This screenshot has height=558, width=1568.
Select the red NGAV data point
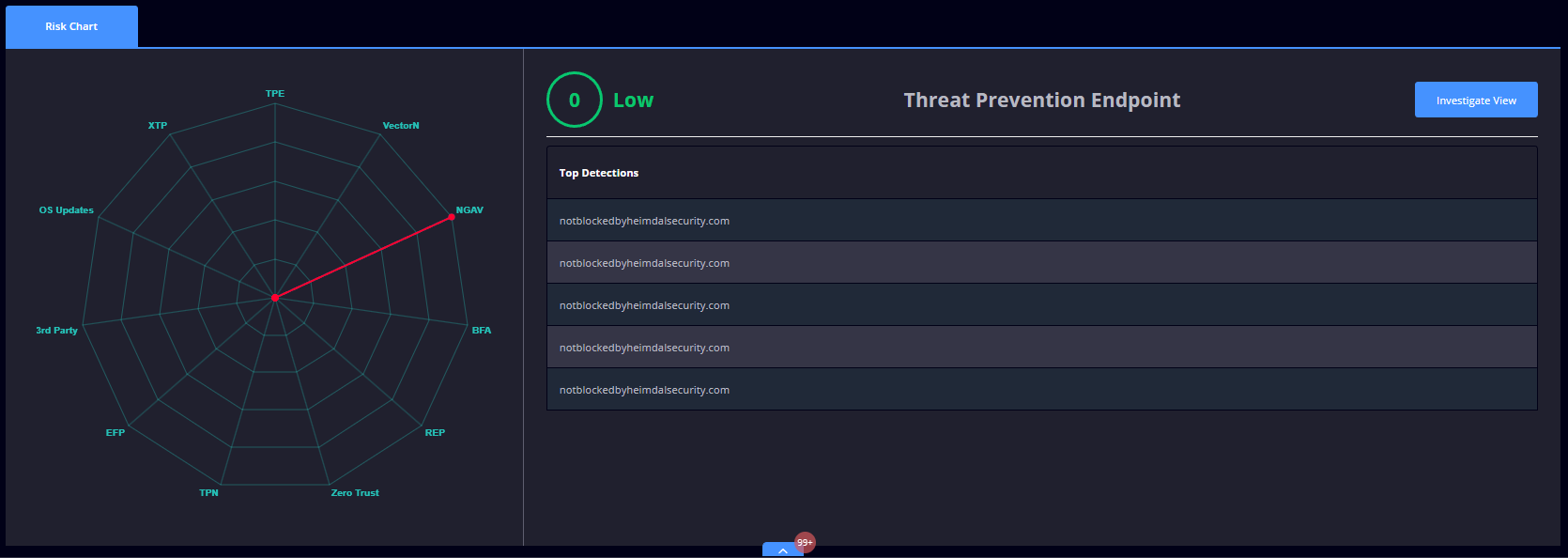click(452, 217)
